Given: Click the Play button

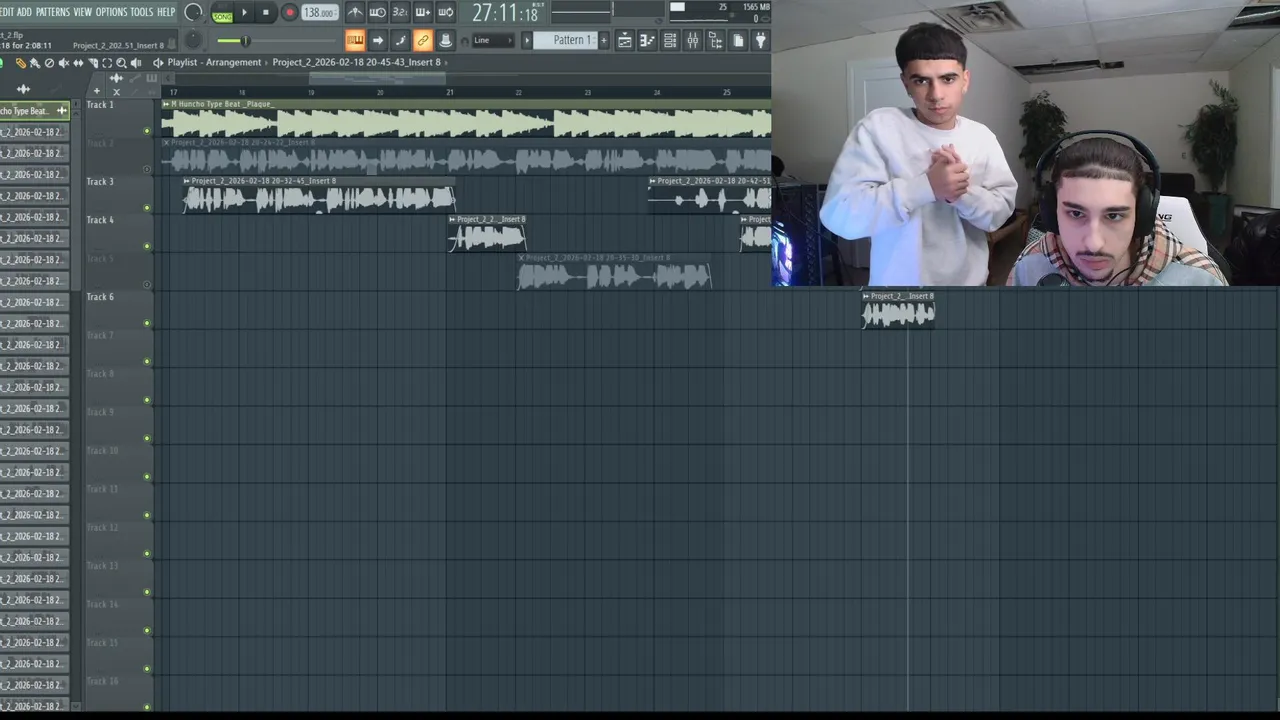Looking at the screenshot, I should point(244,13).
